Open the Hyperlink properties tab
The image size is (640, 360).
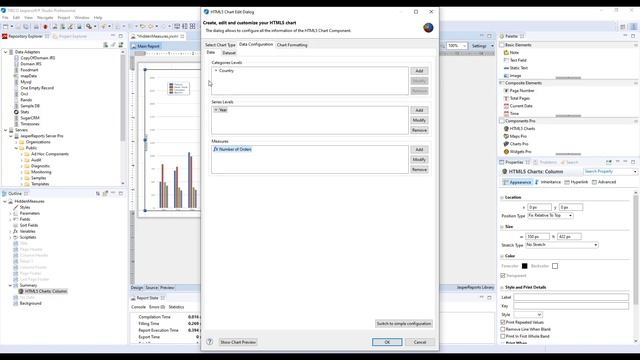576,182
